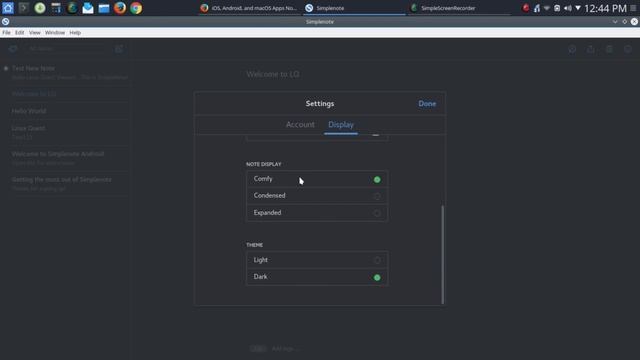This screenshot has width=640, height=360.
Task: Select the Display tab
Action: tap(341, 124)
